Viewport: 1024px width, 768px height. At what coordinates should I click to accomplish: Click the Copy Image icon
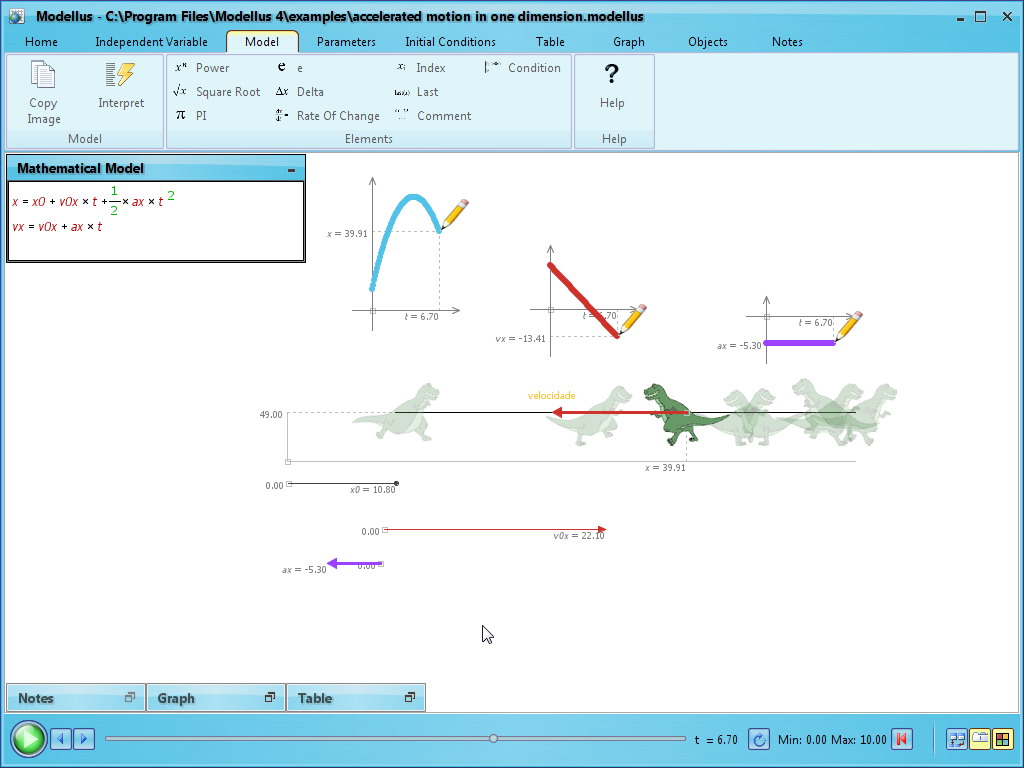tap(43, 75)
